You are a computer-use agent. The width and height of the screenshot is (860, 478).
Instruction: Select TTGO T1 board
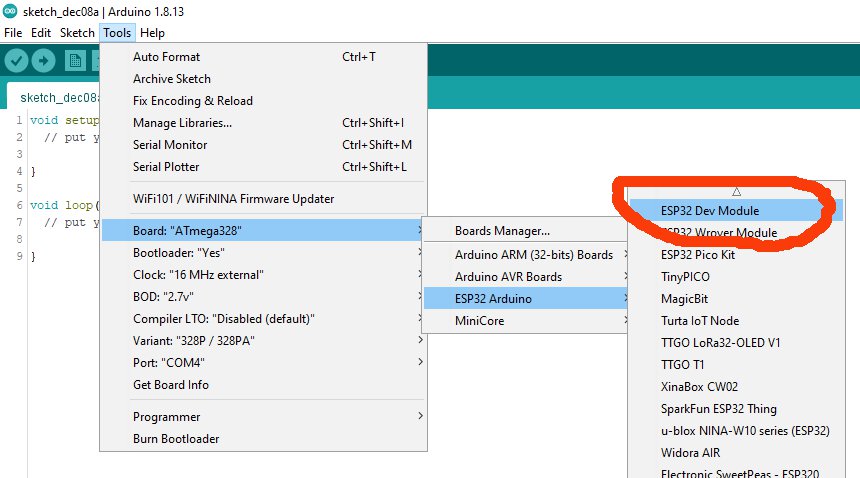736,364
